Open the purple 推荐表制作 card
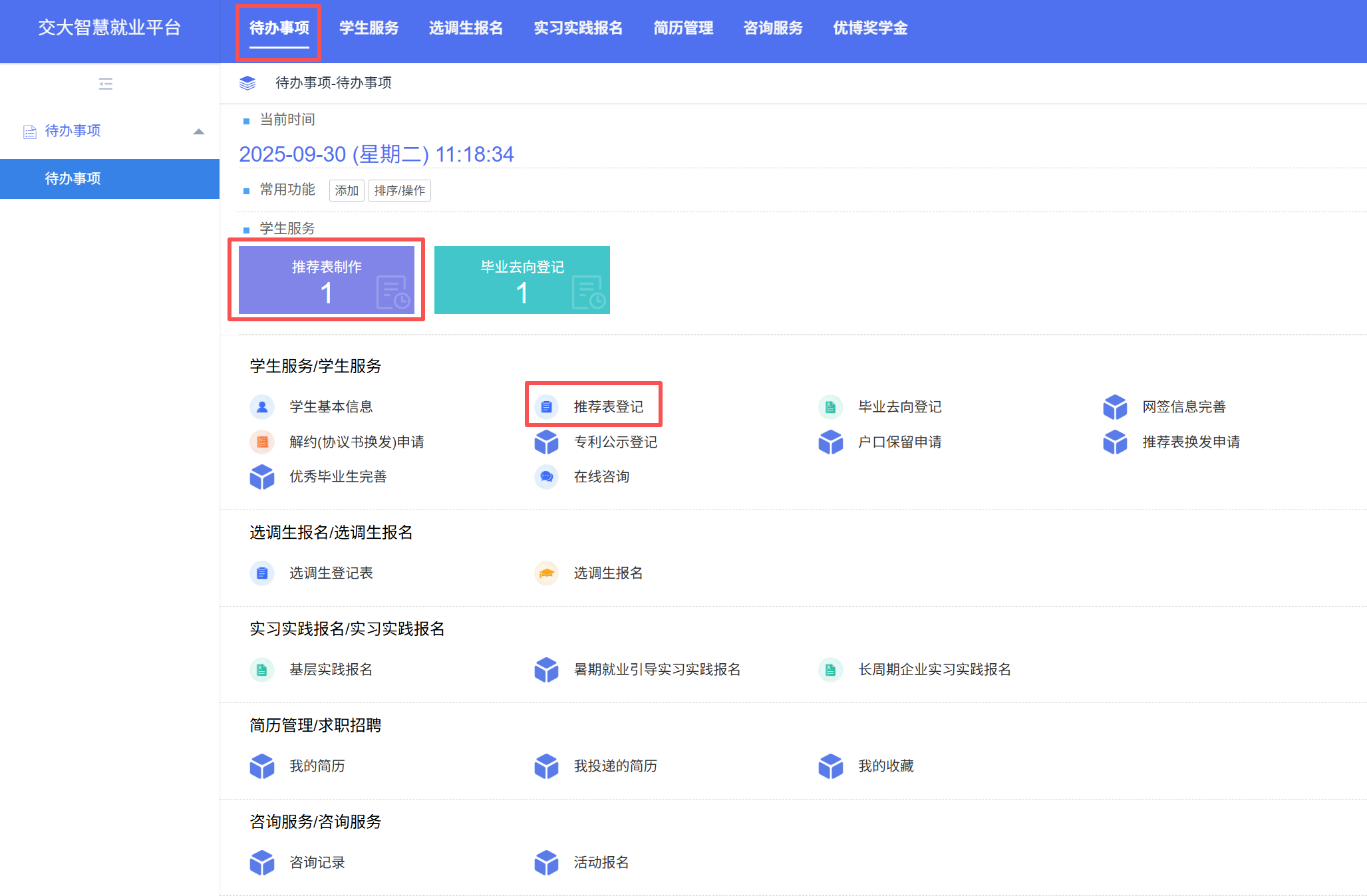This screenshot has height=896, width=1367. click(326, 280)
